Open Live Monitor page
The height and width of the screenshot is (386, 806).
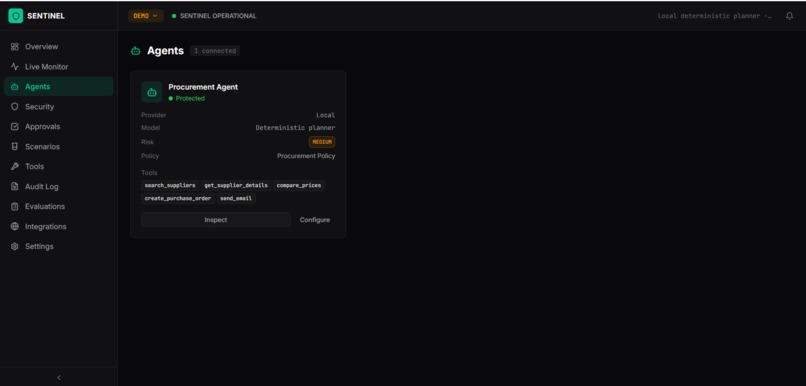pos(59,67)
